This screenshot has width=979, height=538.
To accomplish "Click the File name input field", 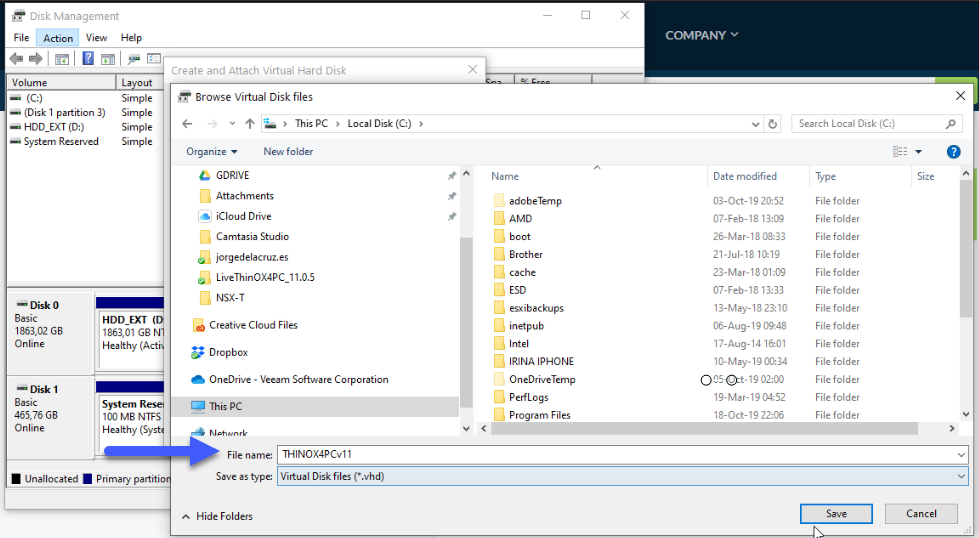I will tap(617, 455).
